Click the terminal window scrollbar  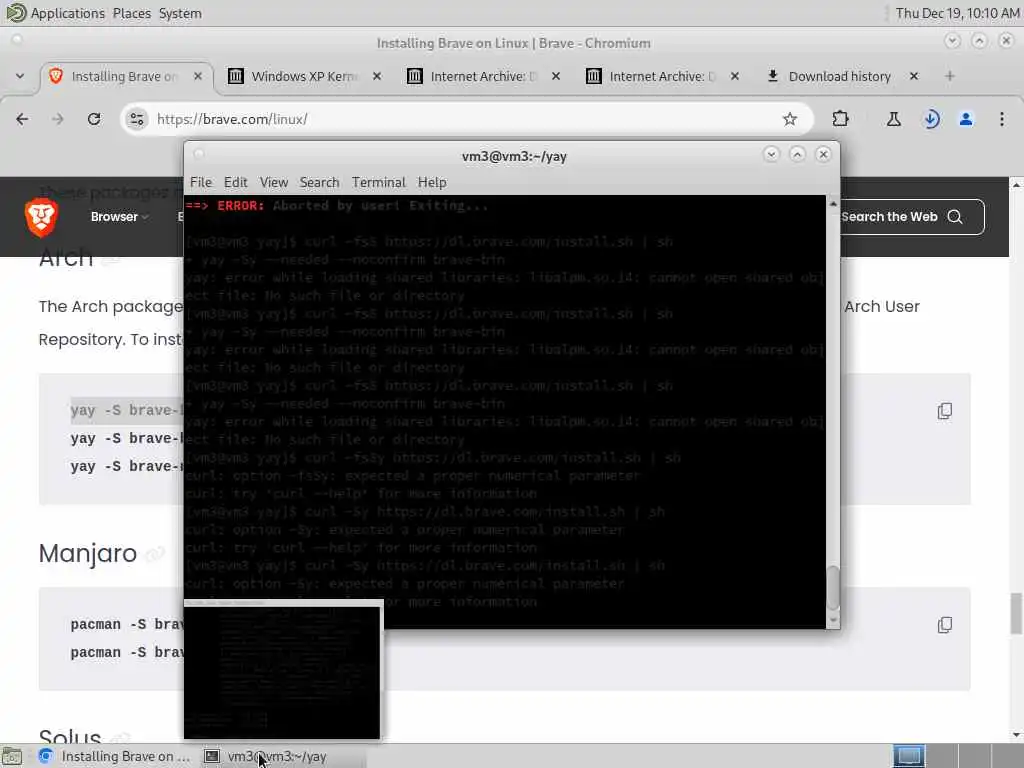(x=833, y=587)
